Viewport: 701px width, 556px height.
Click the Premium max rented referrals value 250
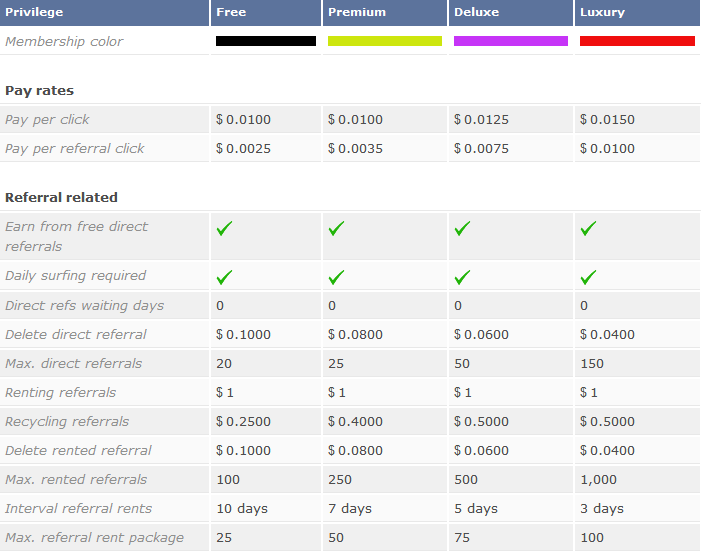click(340, 480)
